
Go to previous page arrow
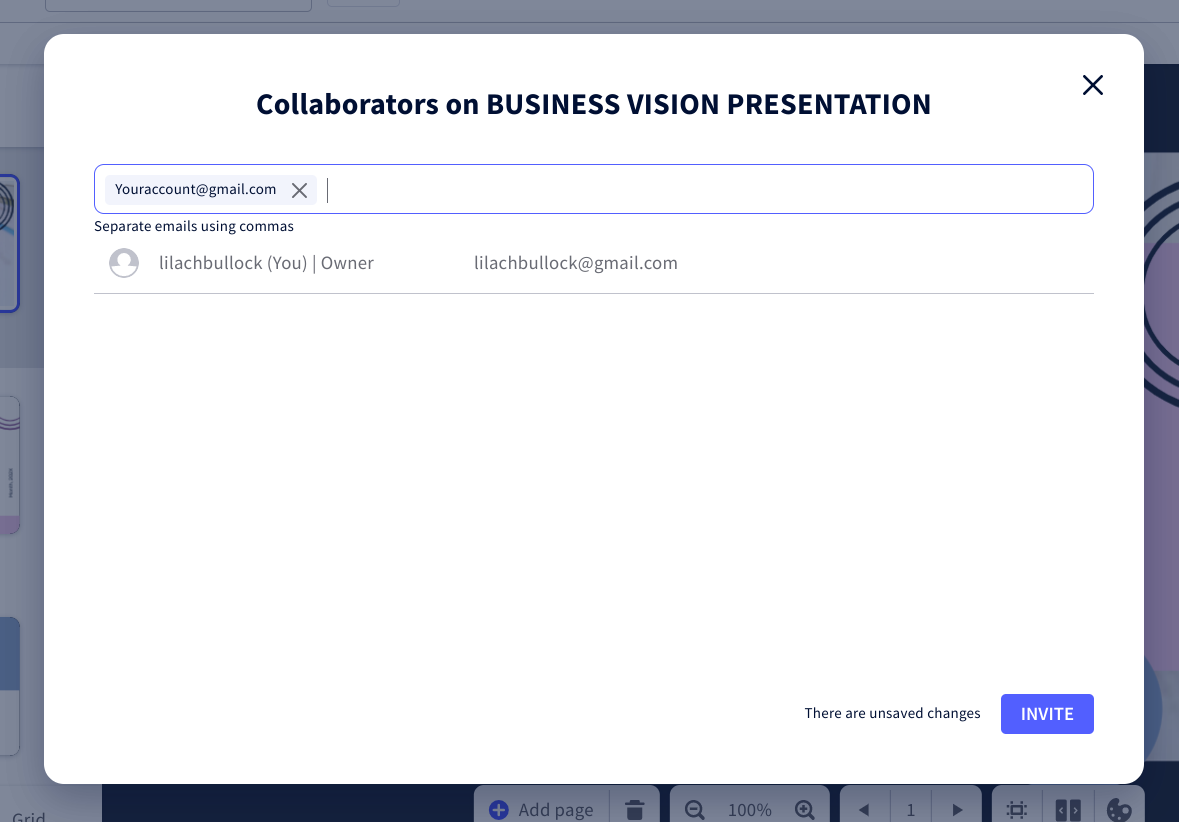864,810
